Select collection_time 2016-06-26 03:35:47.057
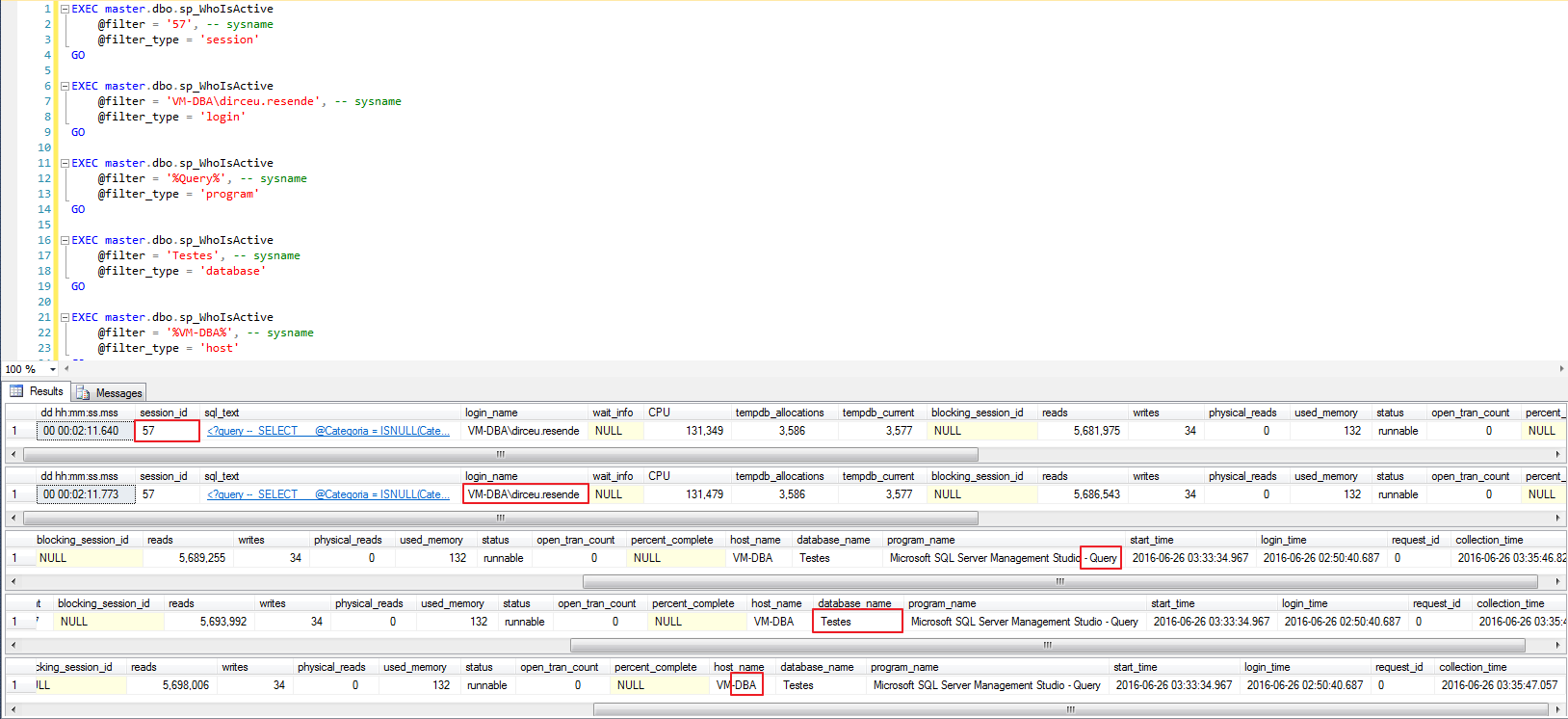 point(1501,685)
